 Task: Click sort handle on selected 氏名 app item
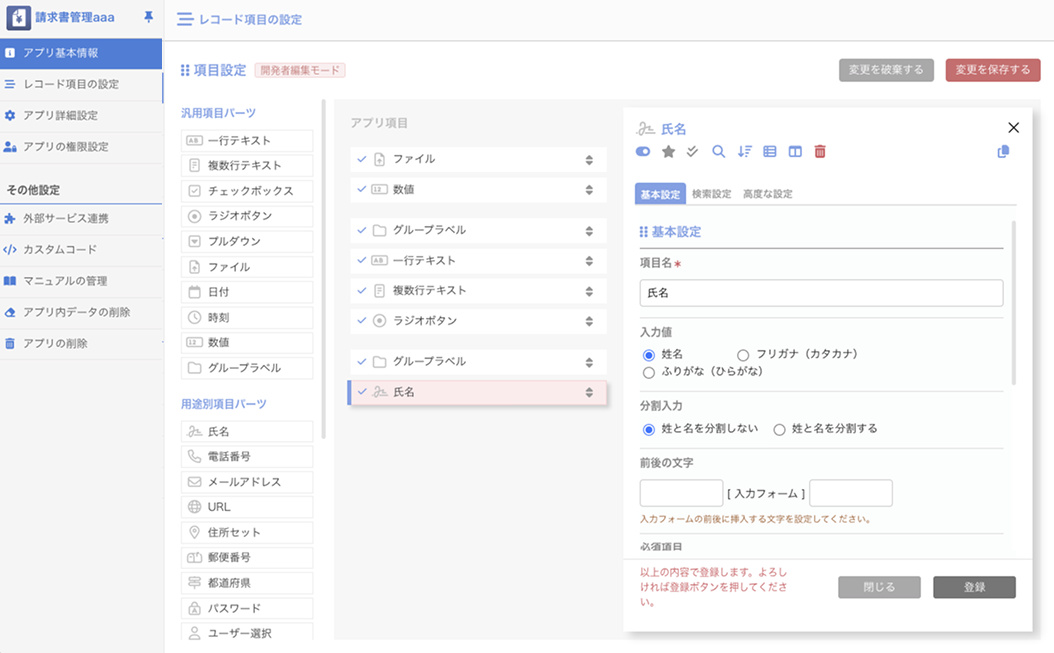(589, 393)
